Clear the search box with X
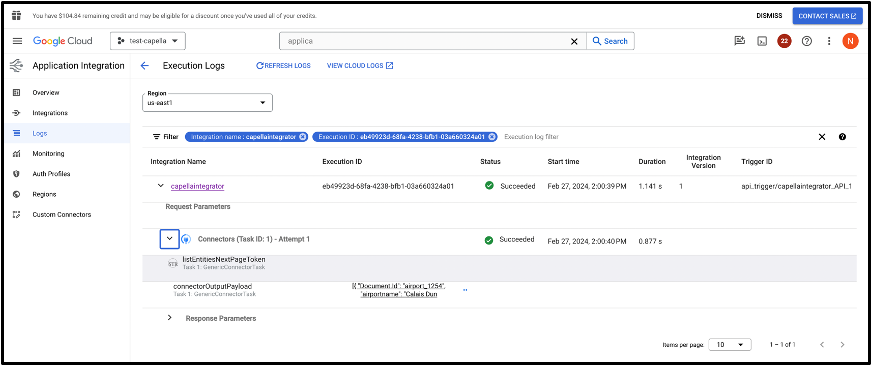 pyautogui.click(x=575, y=41)
